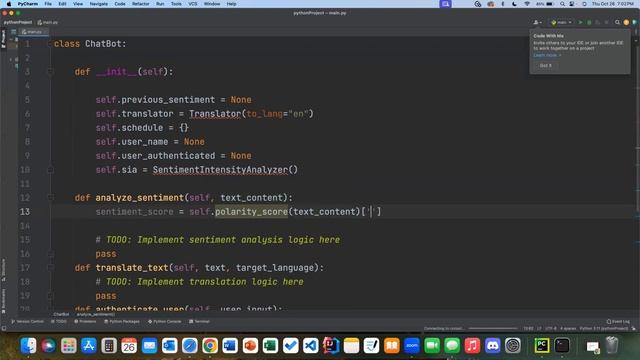Change the LF line separator in status bar

pyautogui.click(x=539, y=328)
